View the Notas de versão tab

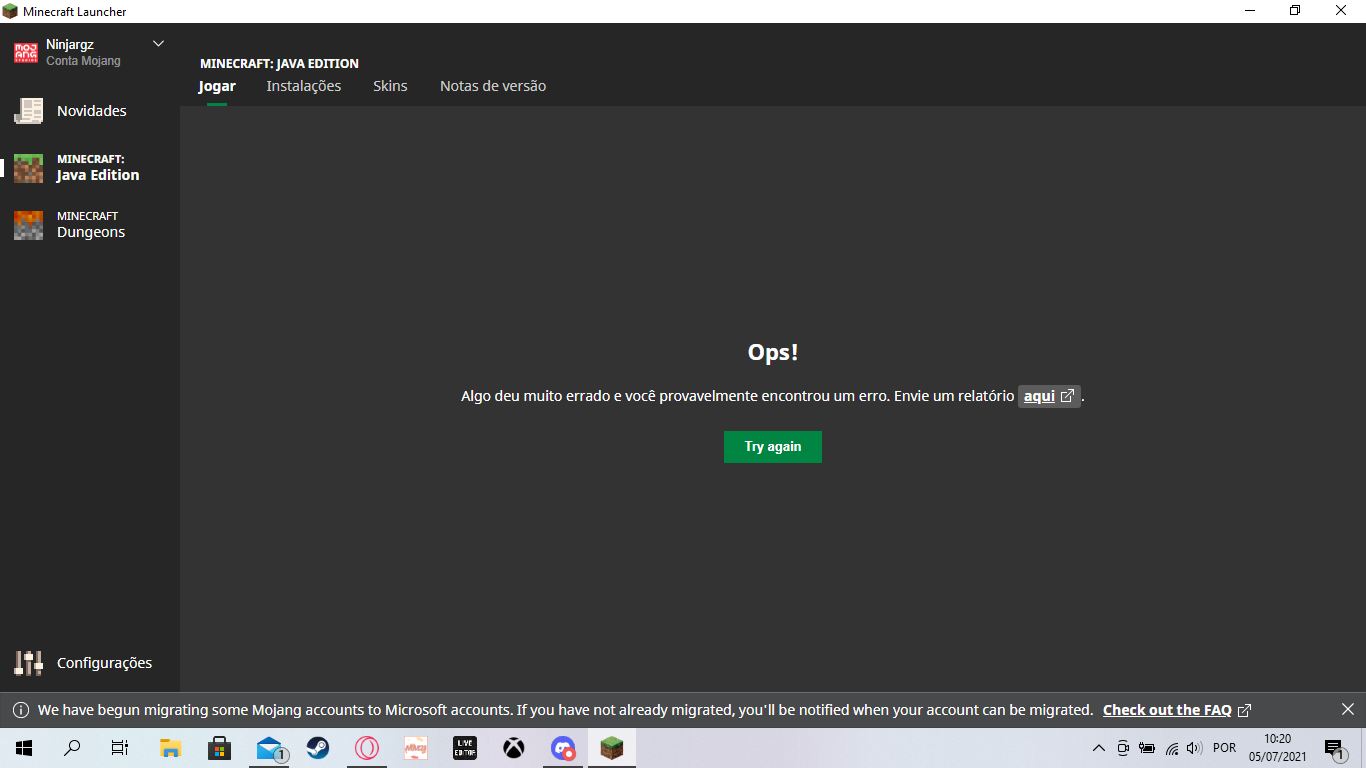tap(493, 86)
